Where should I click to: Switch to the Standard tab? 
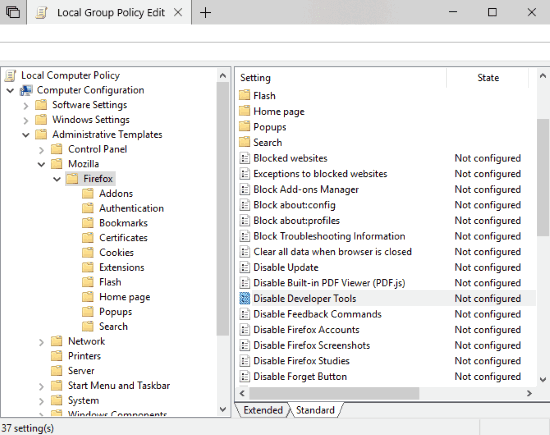pos(315,410)
